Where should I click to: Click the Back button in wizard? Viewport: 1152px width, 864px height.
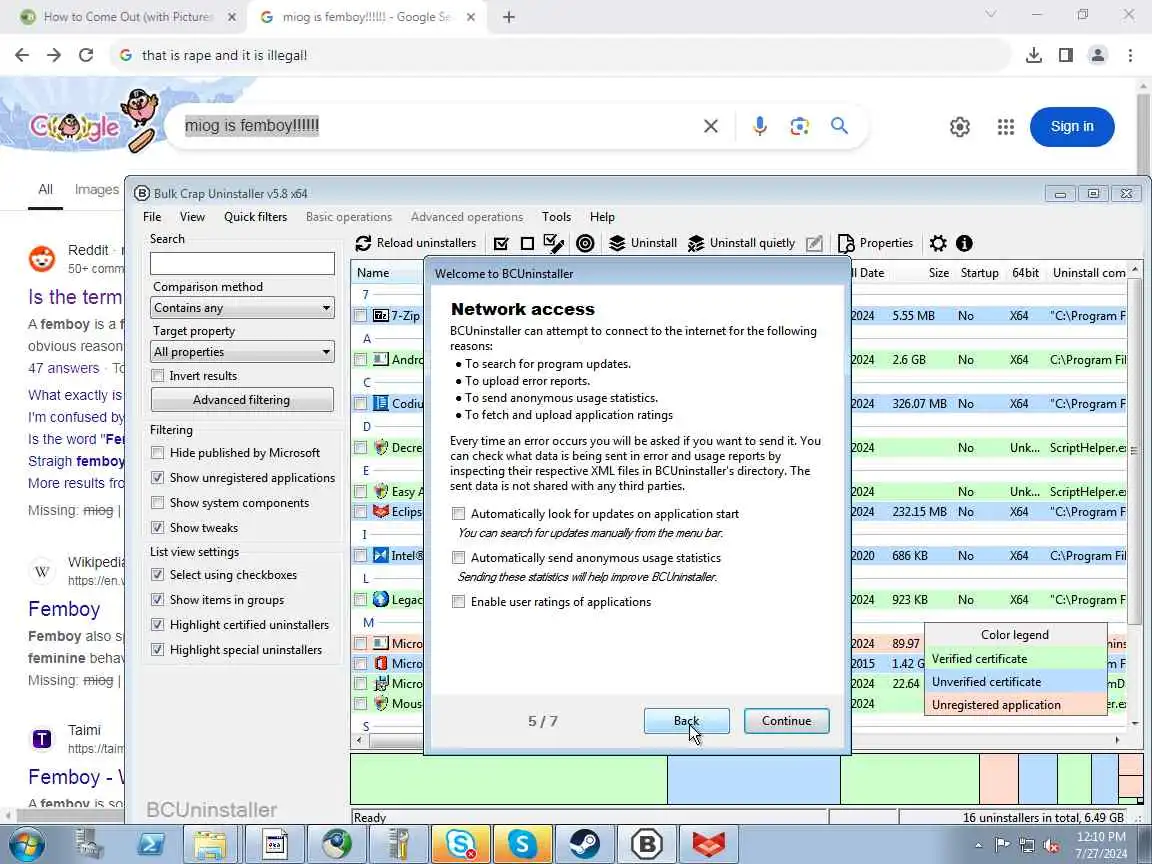click(687, 721)
